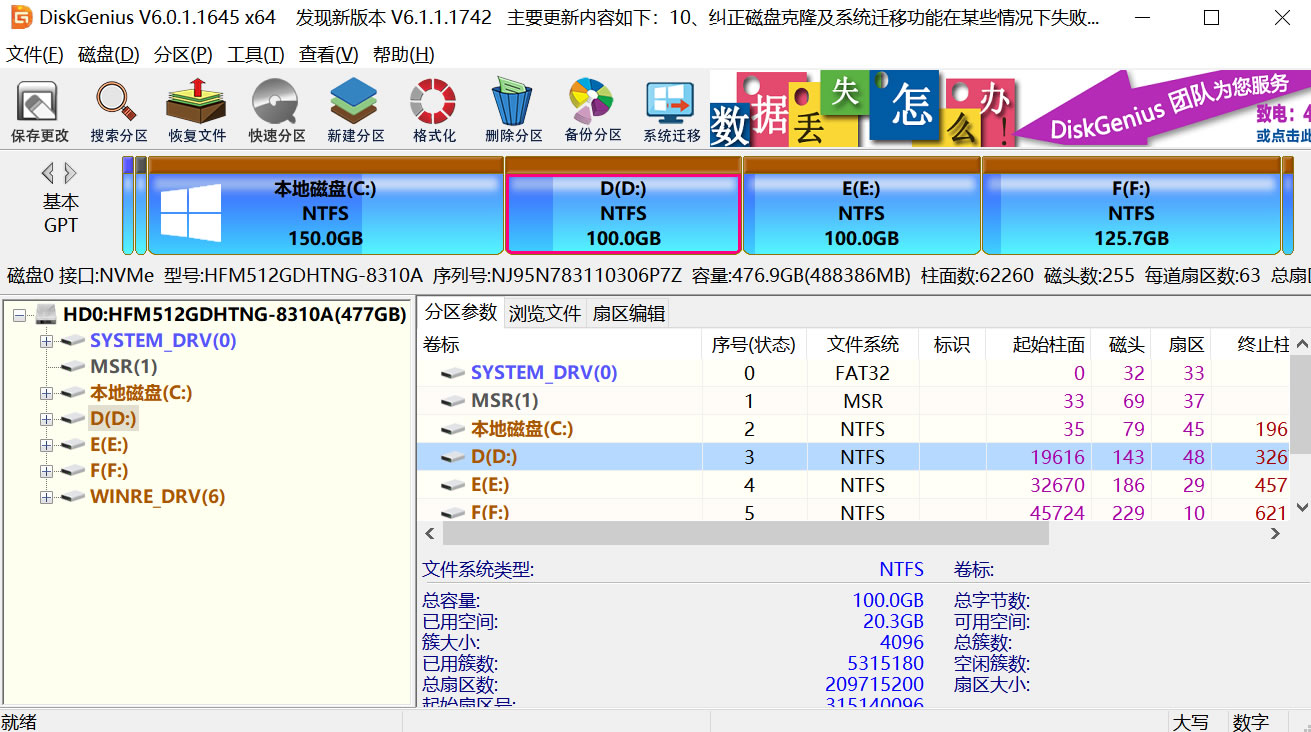Click the 格式化 format icon
This screenshot has height=732, width=1311.
point(434,110)
